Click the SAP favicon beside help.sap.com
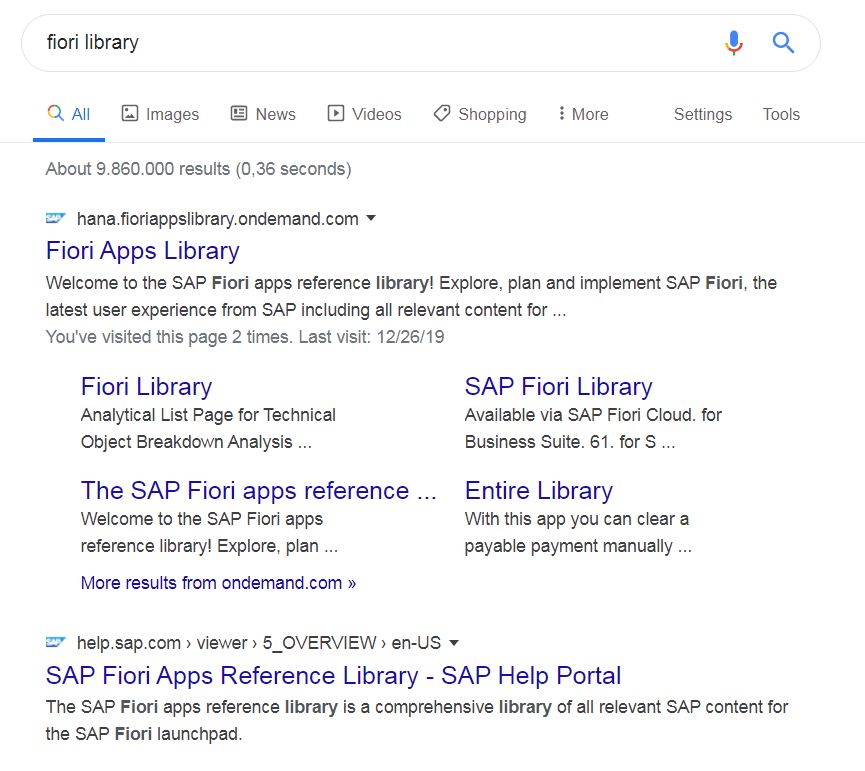865x771 pixels. coord(55,642)
